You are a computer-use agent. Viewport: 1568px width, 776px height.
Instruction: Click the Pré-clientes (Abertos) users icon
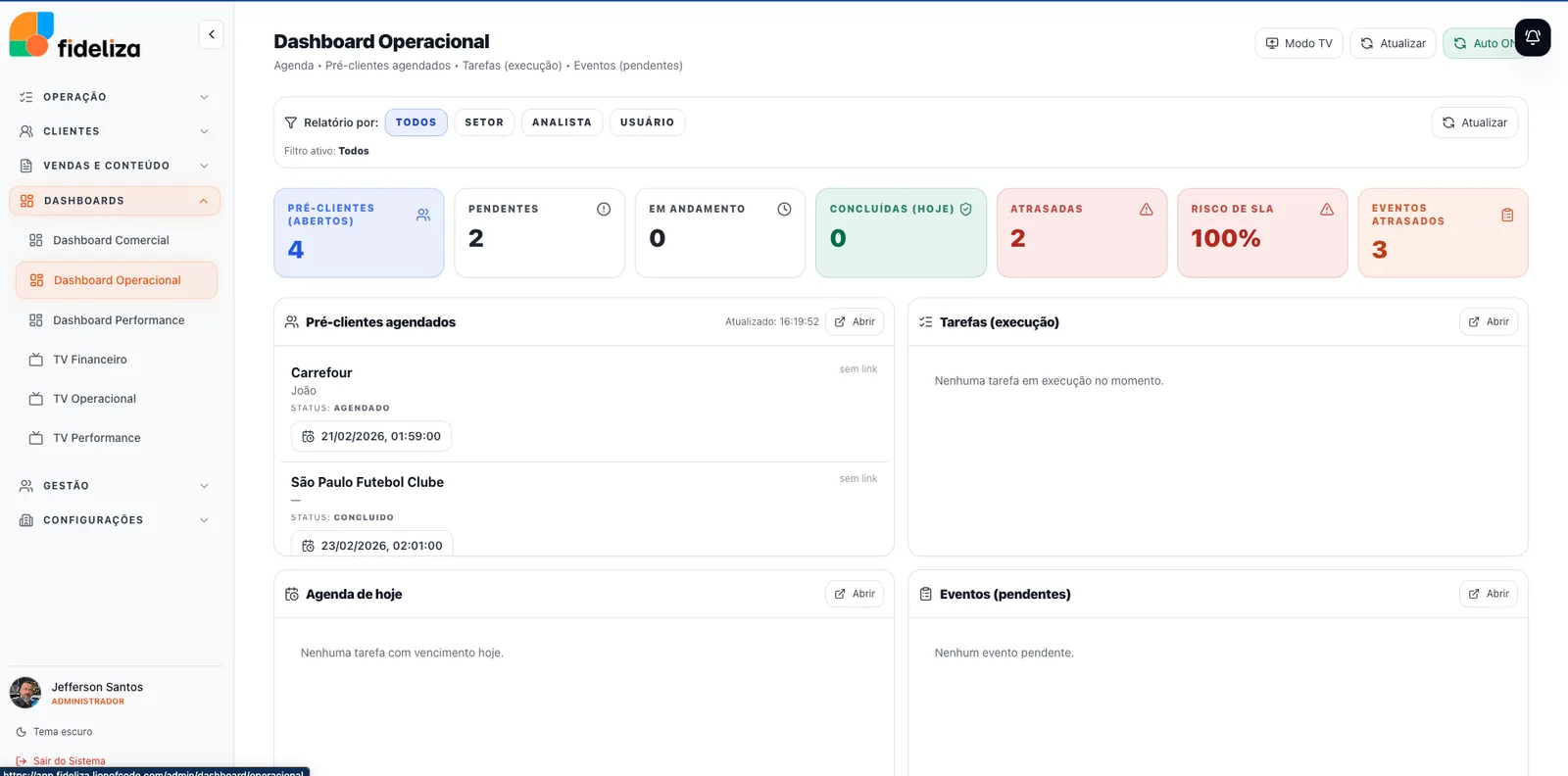point(423,215)
